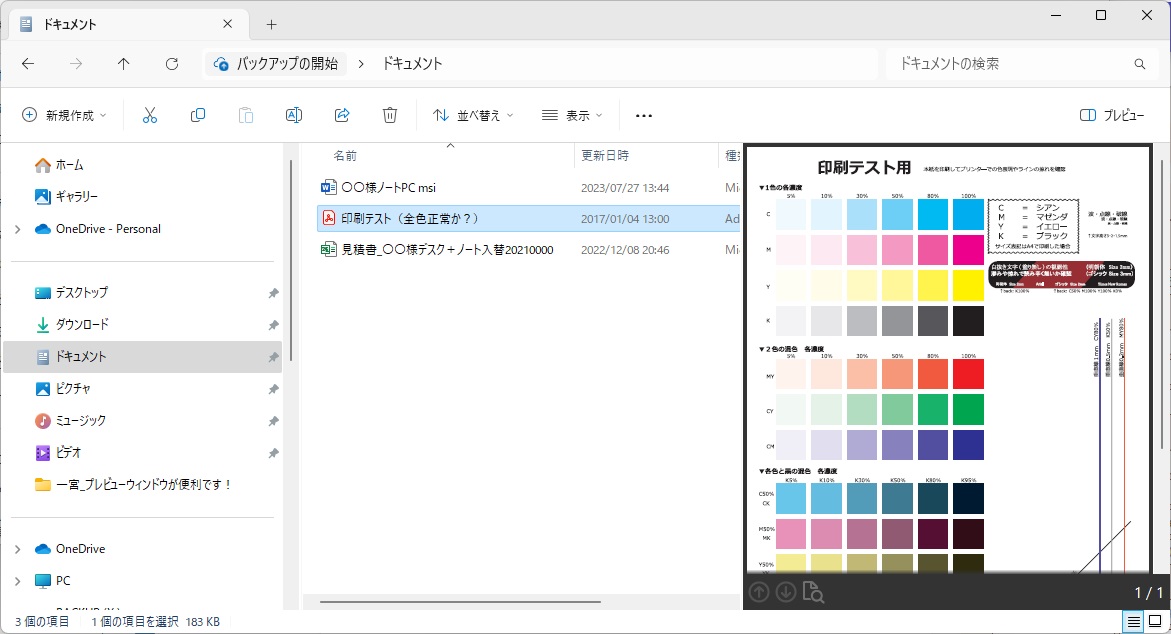This screenshot has height=634, width=1171.
Task: Click the Copy icon in toolbar
Action: point(198,116)
